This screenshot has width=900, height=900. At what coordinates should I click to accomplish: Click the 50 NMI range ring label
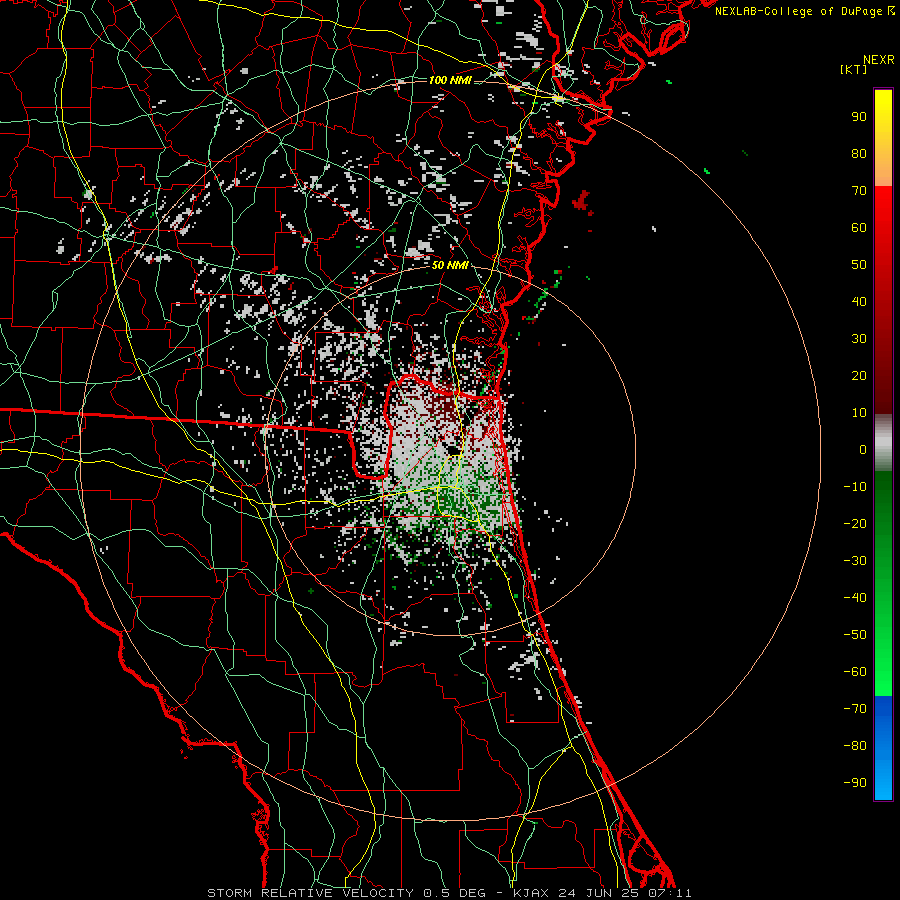(450, 265)
